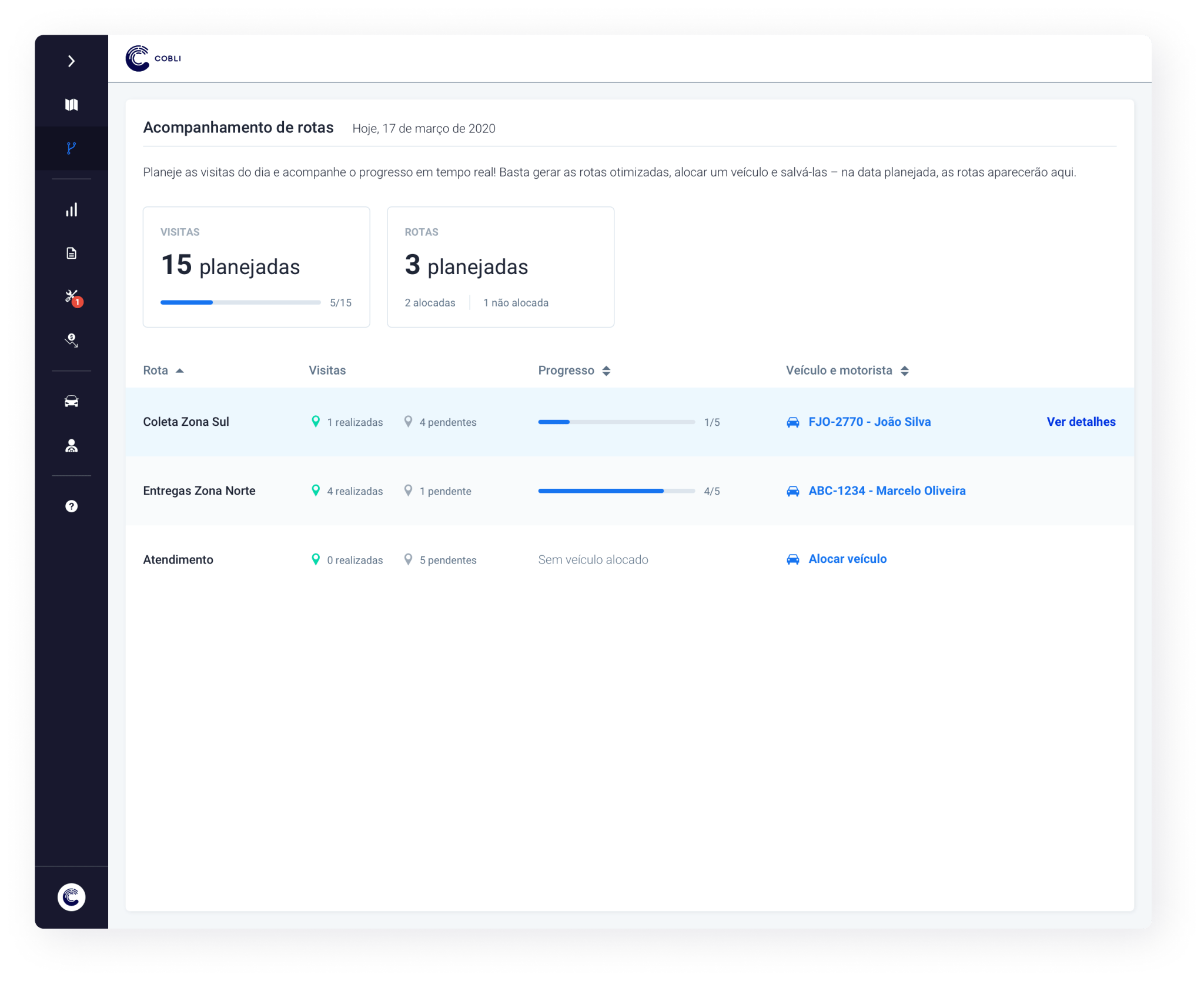
Task: Click date Hoje, 17 de março de 2020
Action: [424, 129]
